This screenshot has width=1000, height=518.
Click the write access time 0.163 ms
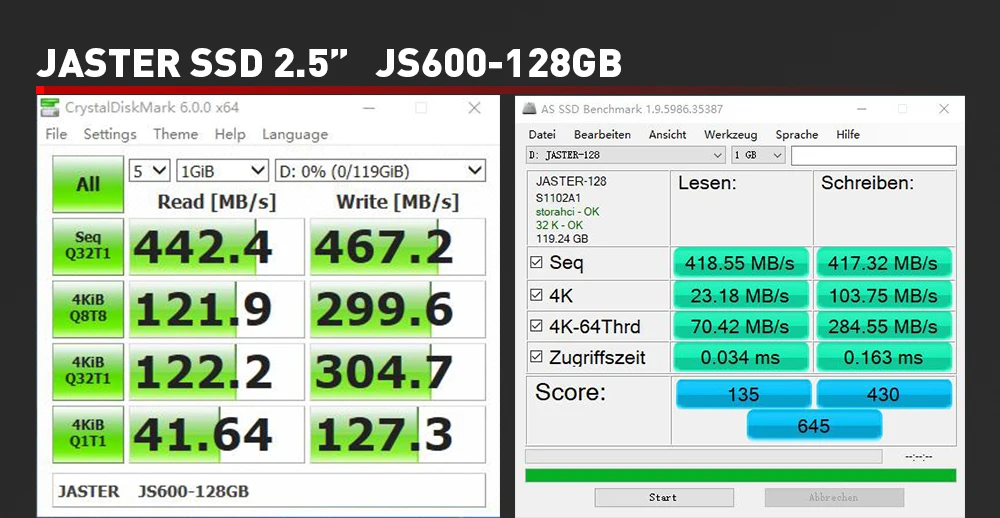pyautogui.click(x=883, y=357)
